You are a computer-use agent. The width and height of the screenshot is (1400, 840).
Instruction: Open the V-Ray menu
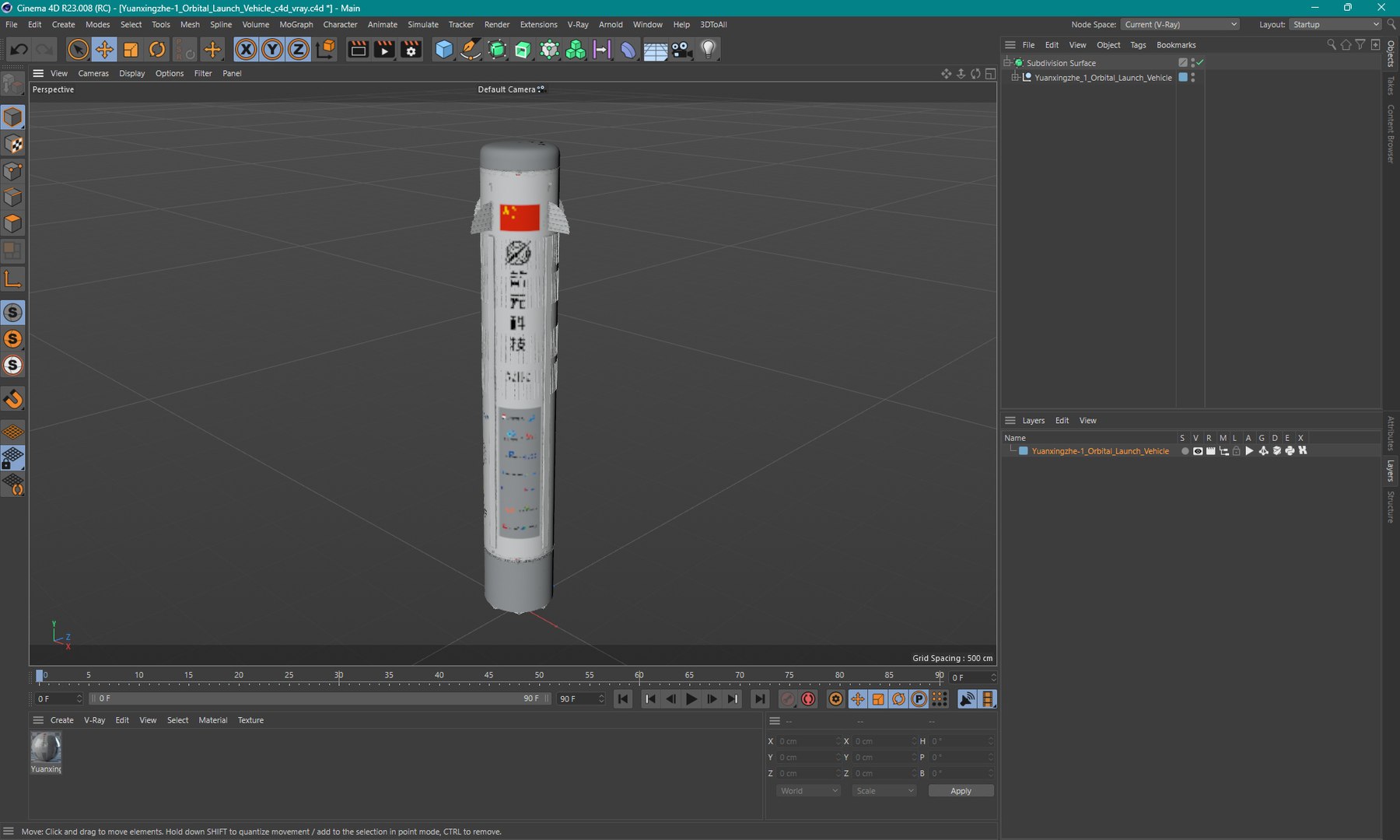click(x=578, y=24)
